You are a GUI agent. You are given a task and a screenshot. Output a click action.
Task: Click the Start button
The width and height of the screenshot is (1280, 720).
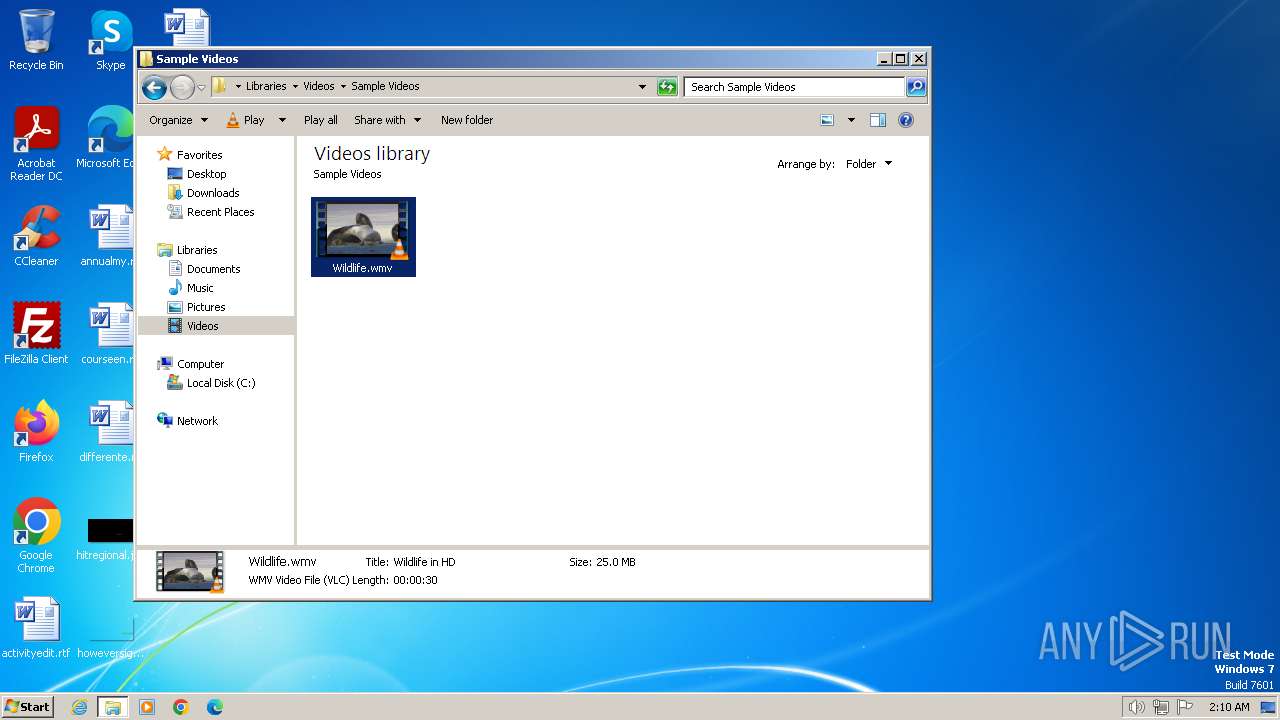(27, 707)
